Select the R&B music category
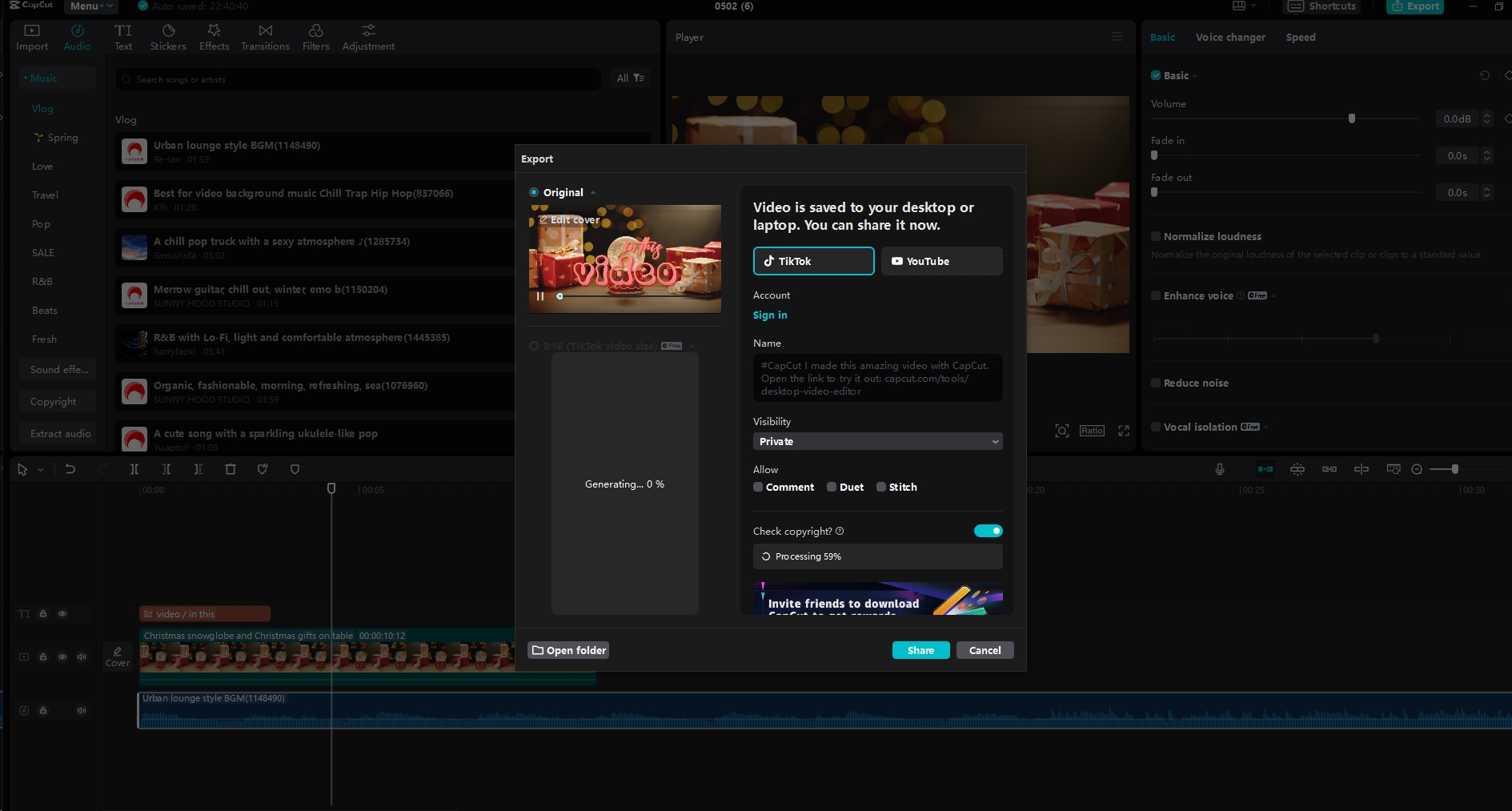This screenshot has height=811, width=1512. 42,282
